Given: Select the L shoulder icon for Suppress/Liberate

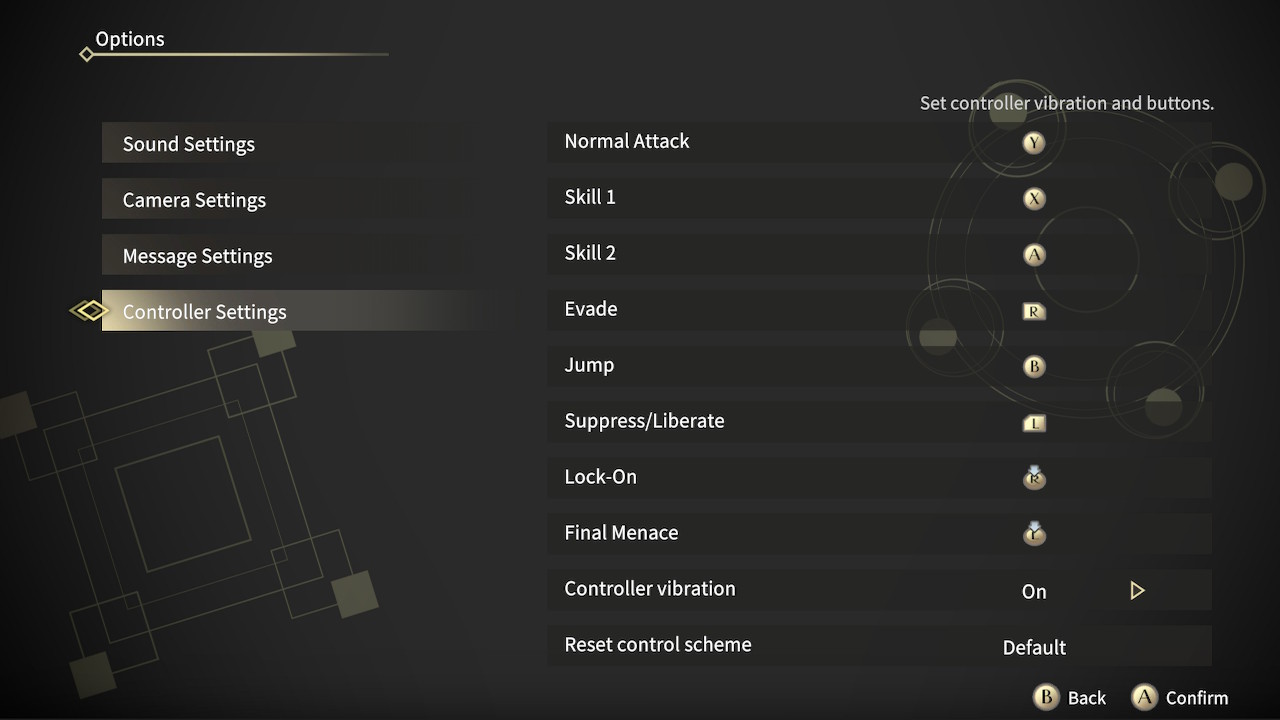Looking at the screenshot, I should pyautogui.click(x=1034, y=423).
